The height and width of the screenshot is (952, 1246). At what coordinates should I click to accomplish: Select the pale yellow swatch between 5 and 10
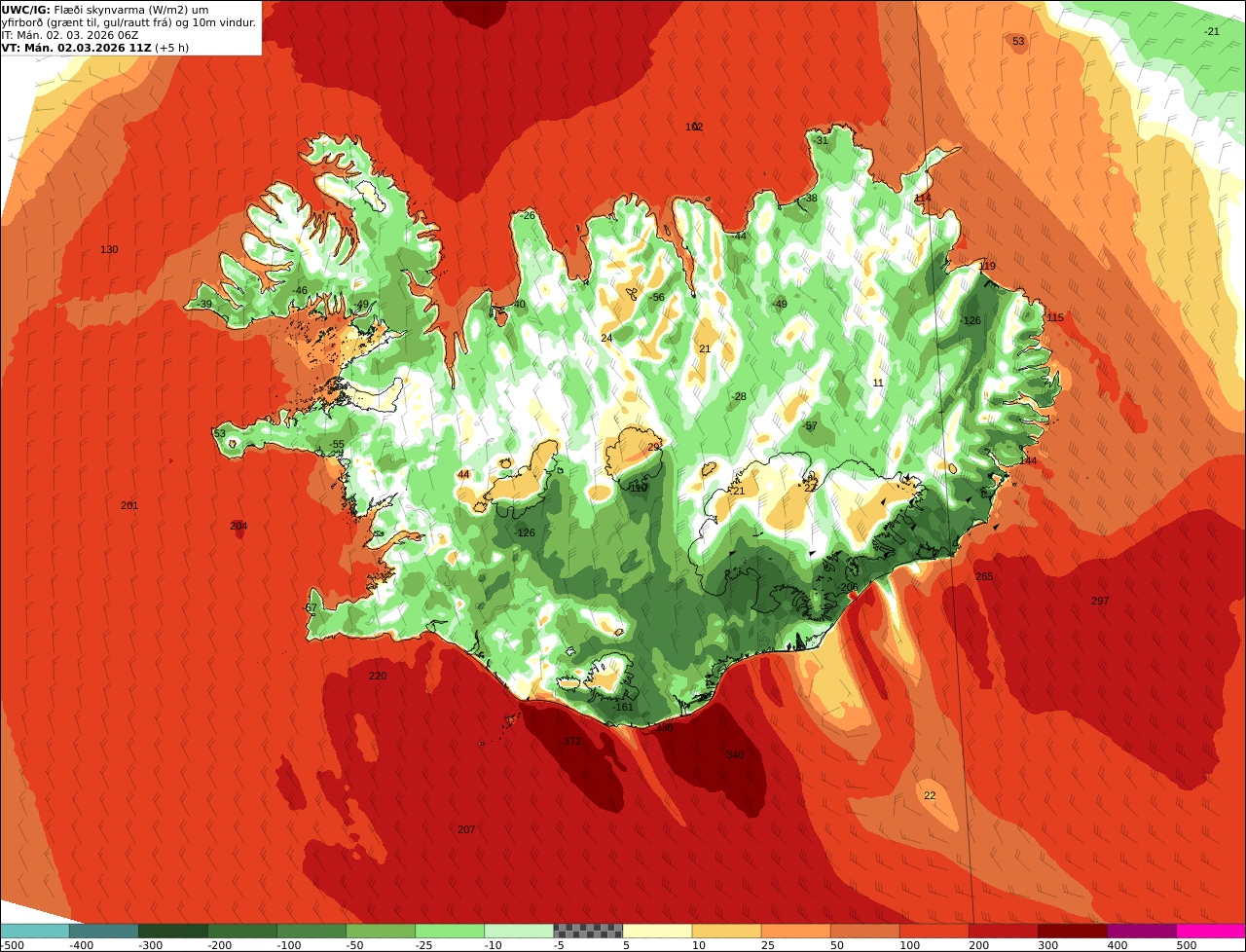tap(656, 931)
